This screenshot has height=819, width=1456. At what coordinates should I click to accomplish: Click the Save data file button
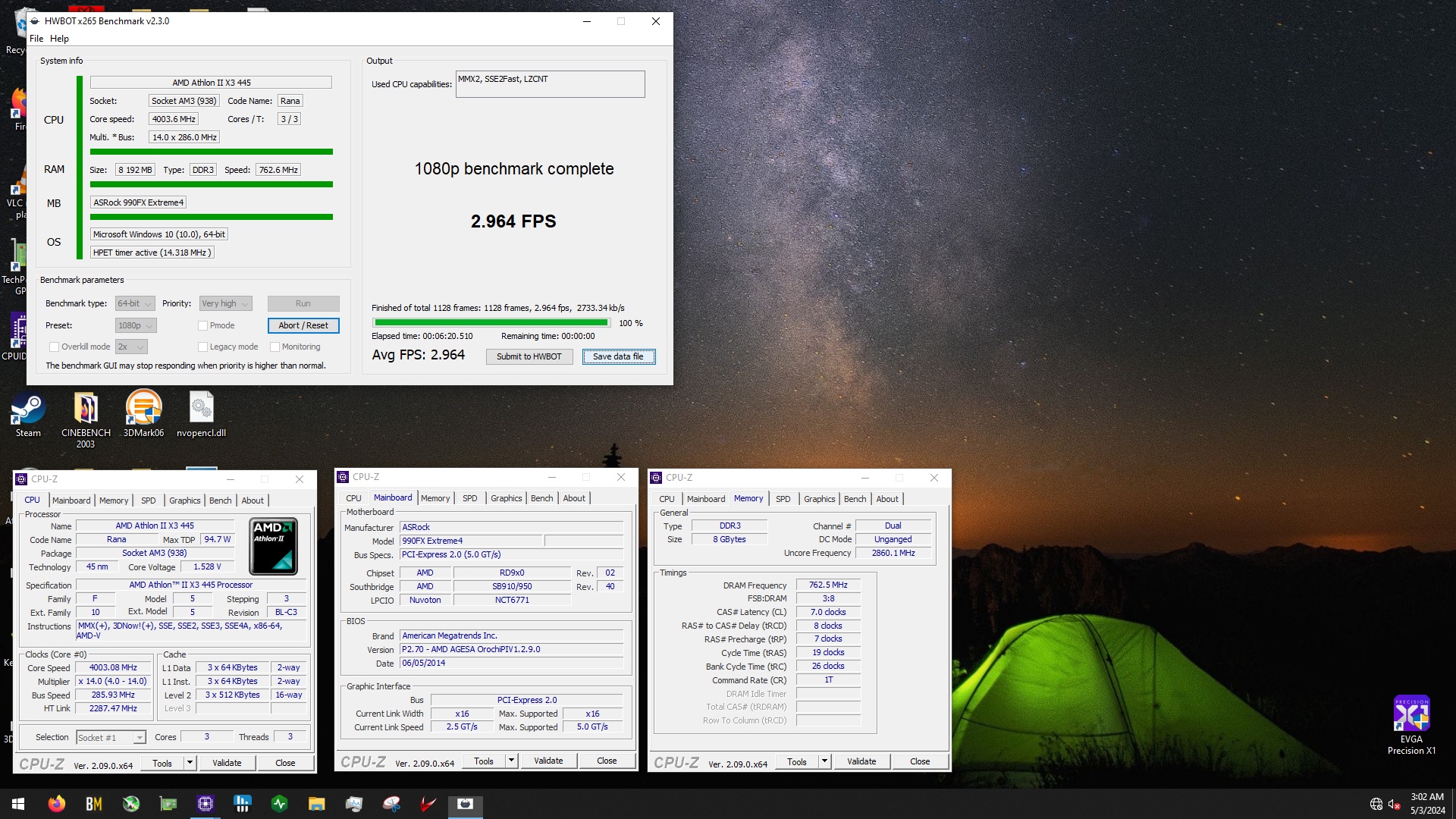[619, 356]
